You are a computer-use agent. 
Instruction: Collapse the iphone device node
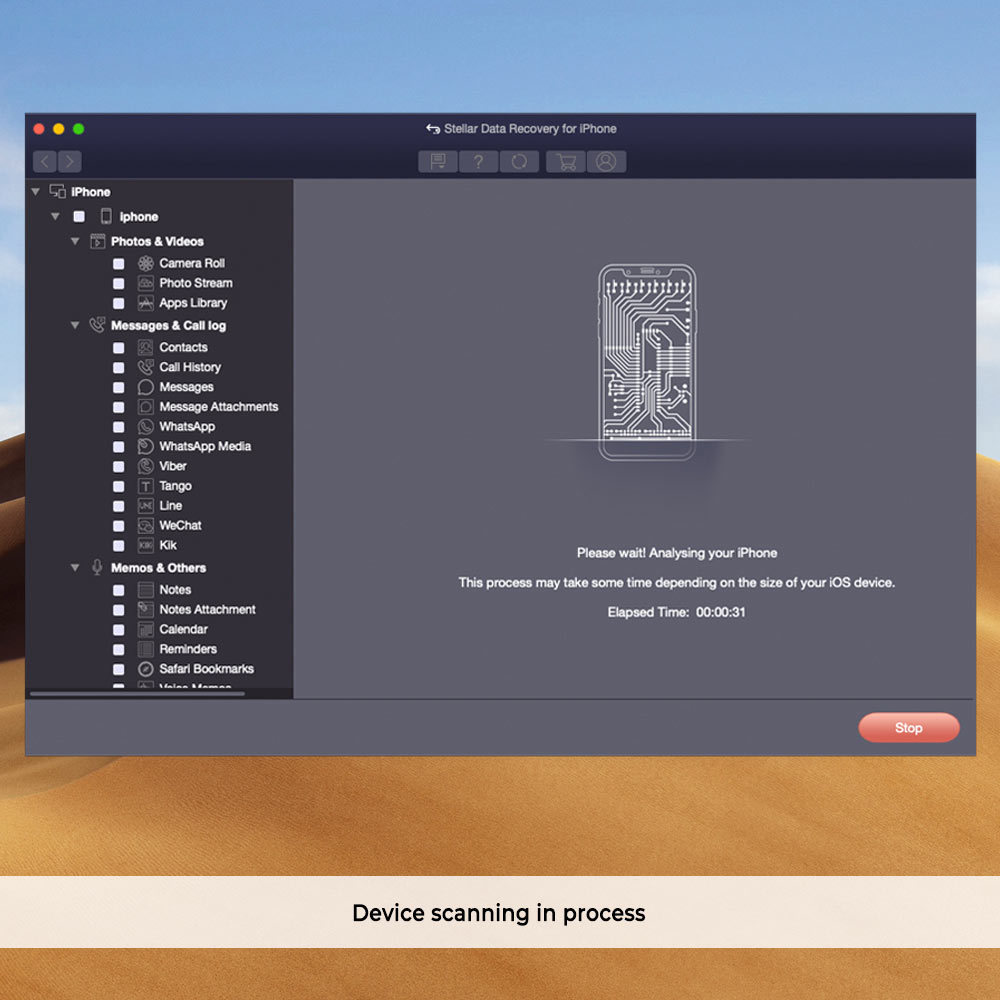point(55,216)
